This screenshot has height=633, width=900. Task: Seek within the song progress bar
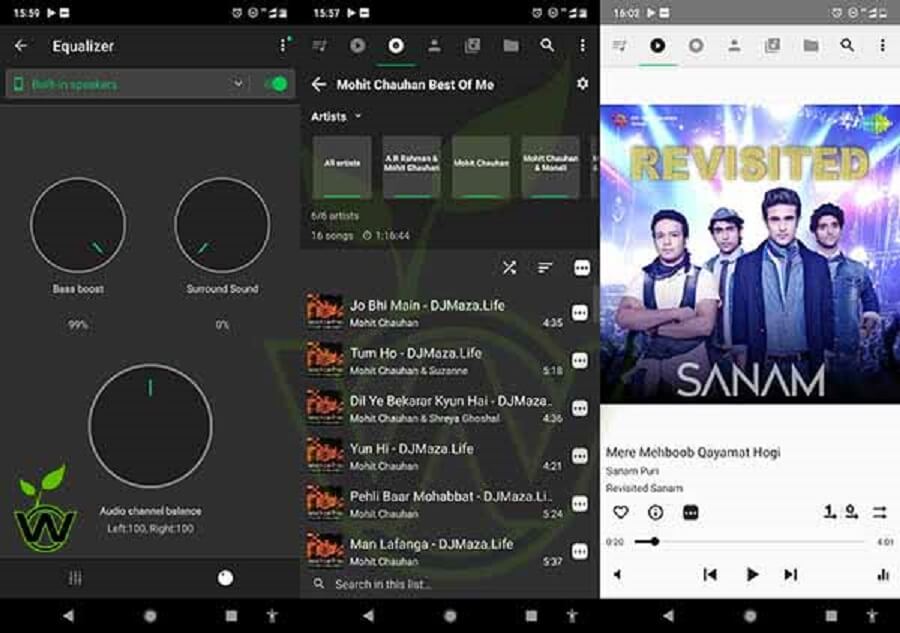(749, 541)
